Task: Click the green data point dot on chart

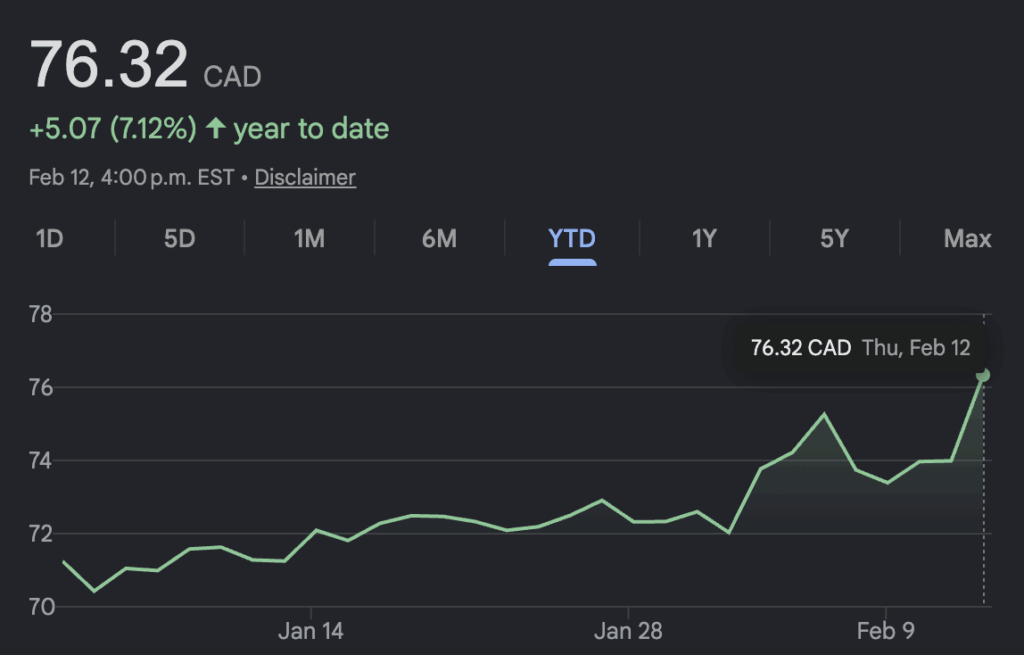Action: coord(983,375)
